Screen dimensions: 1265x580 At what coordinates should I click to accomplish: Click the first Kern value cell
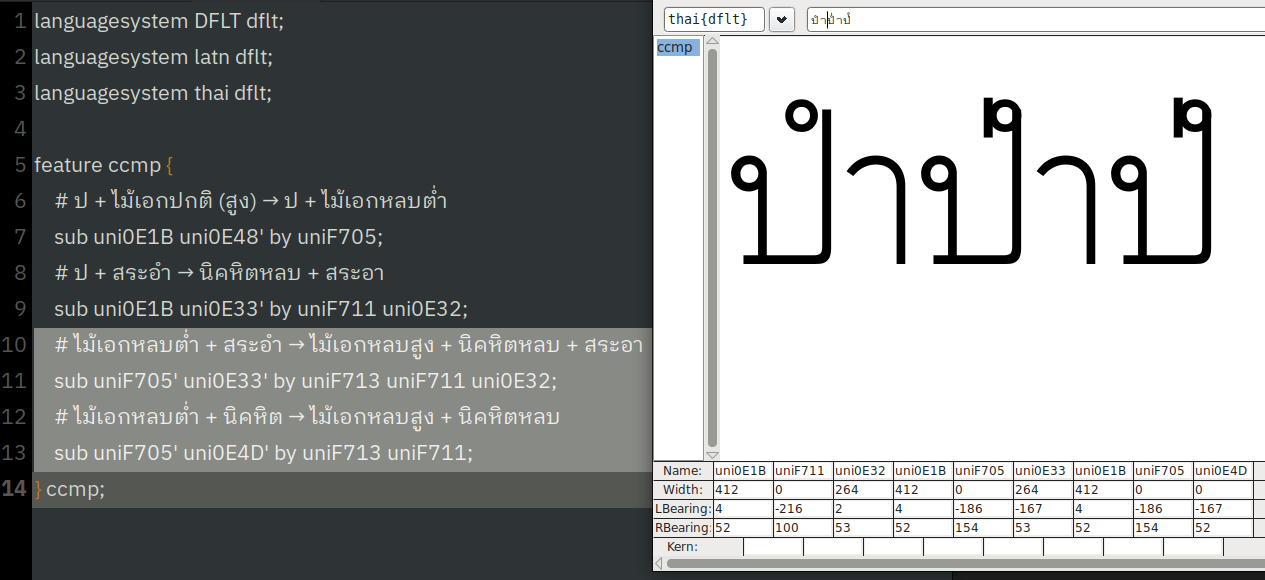coord(773,547)
